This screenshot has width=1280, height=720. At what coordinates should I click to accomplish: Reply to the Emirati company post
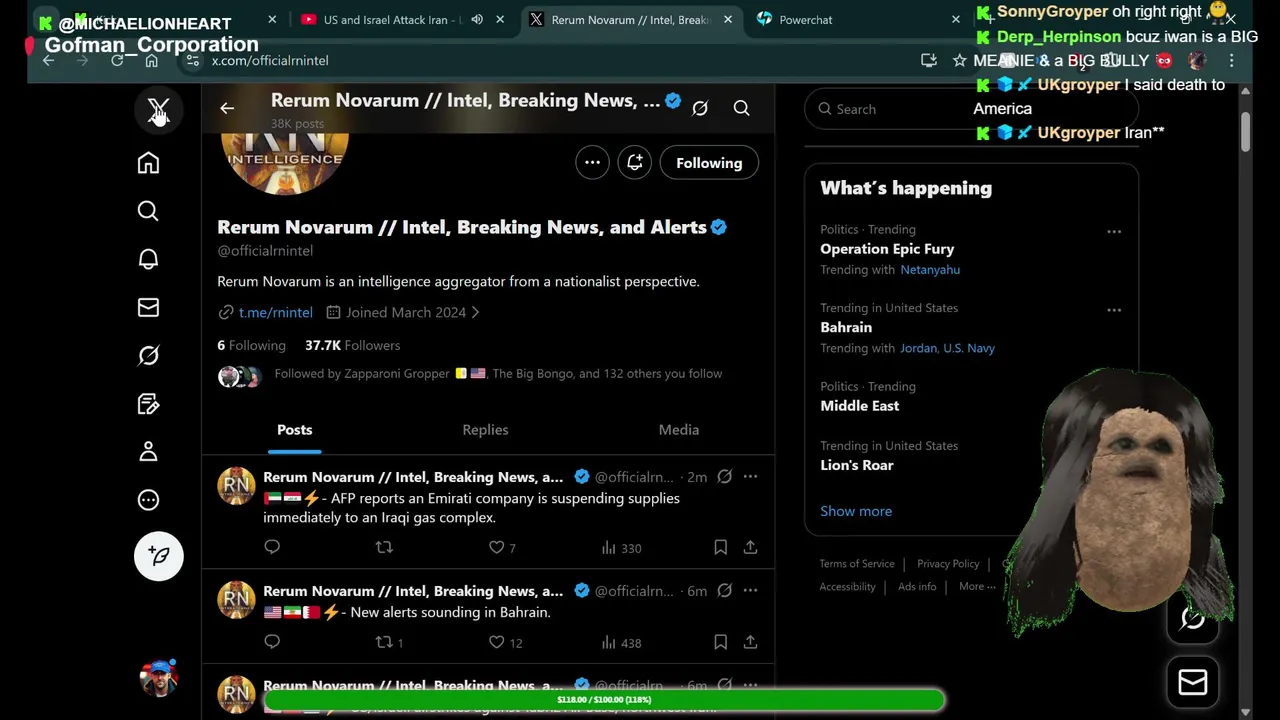(272, 547)
